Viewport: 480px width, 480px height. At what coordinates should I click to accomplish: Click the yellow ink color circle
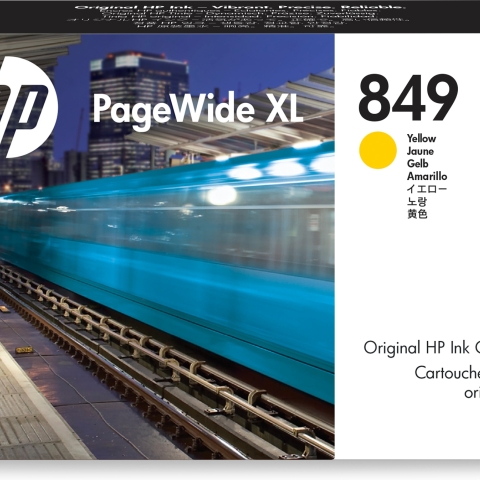(x=378, y=150)
